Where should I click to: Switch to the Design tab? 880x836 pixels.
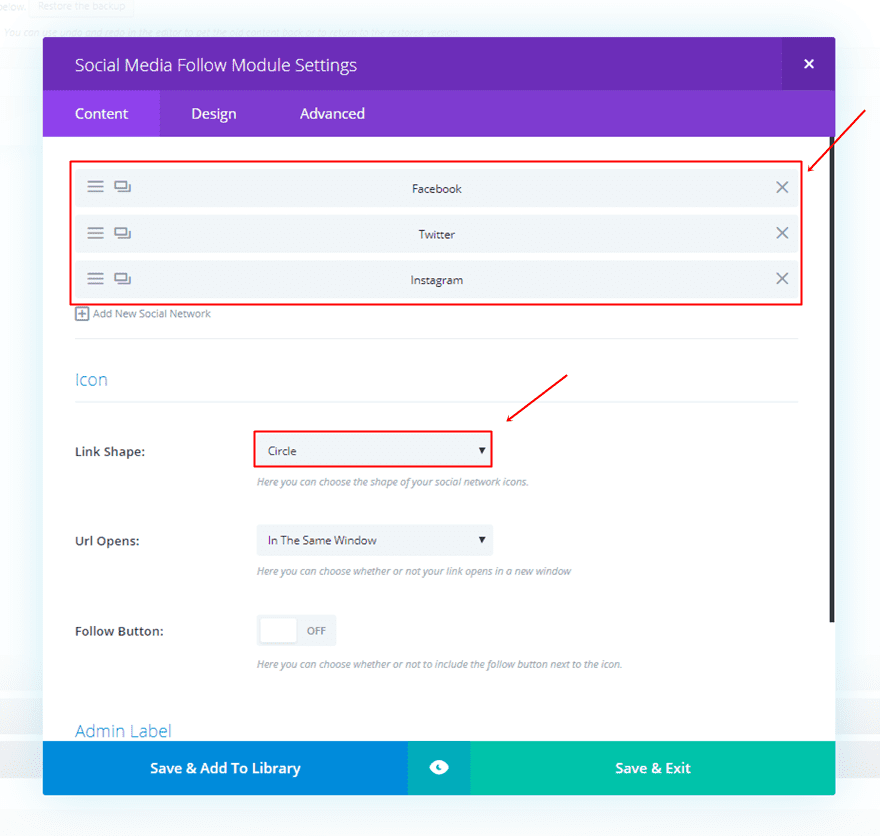214,113
